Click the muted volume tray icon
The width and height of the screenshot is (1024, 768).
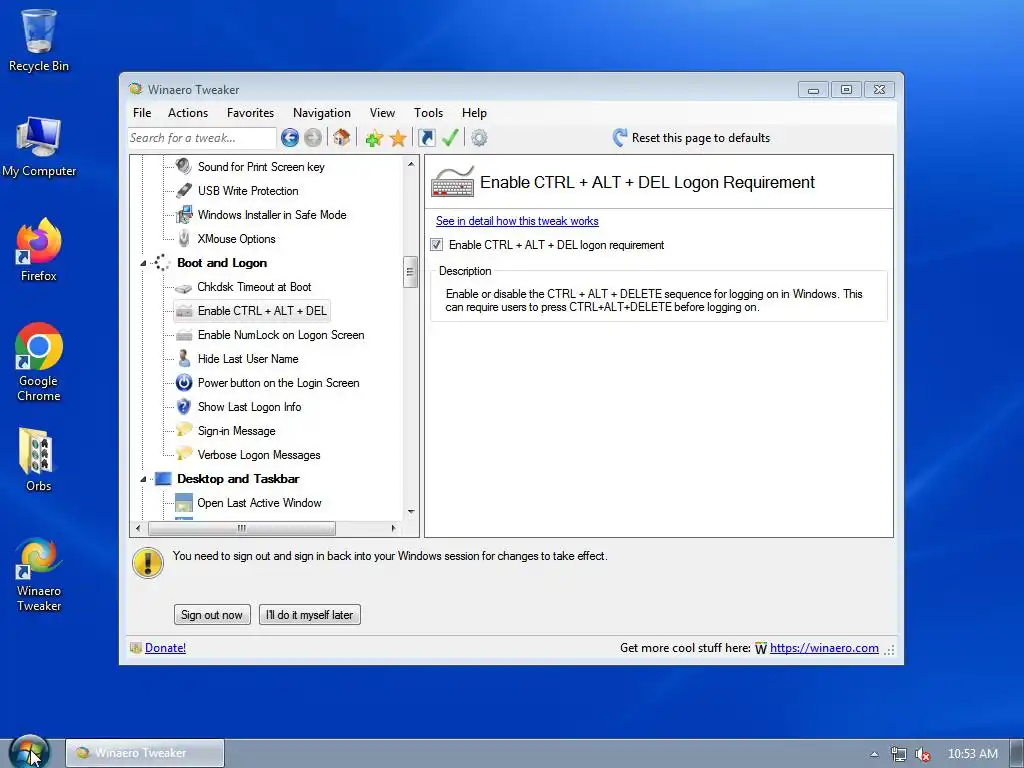923,754
